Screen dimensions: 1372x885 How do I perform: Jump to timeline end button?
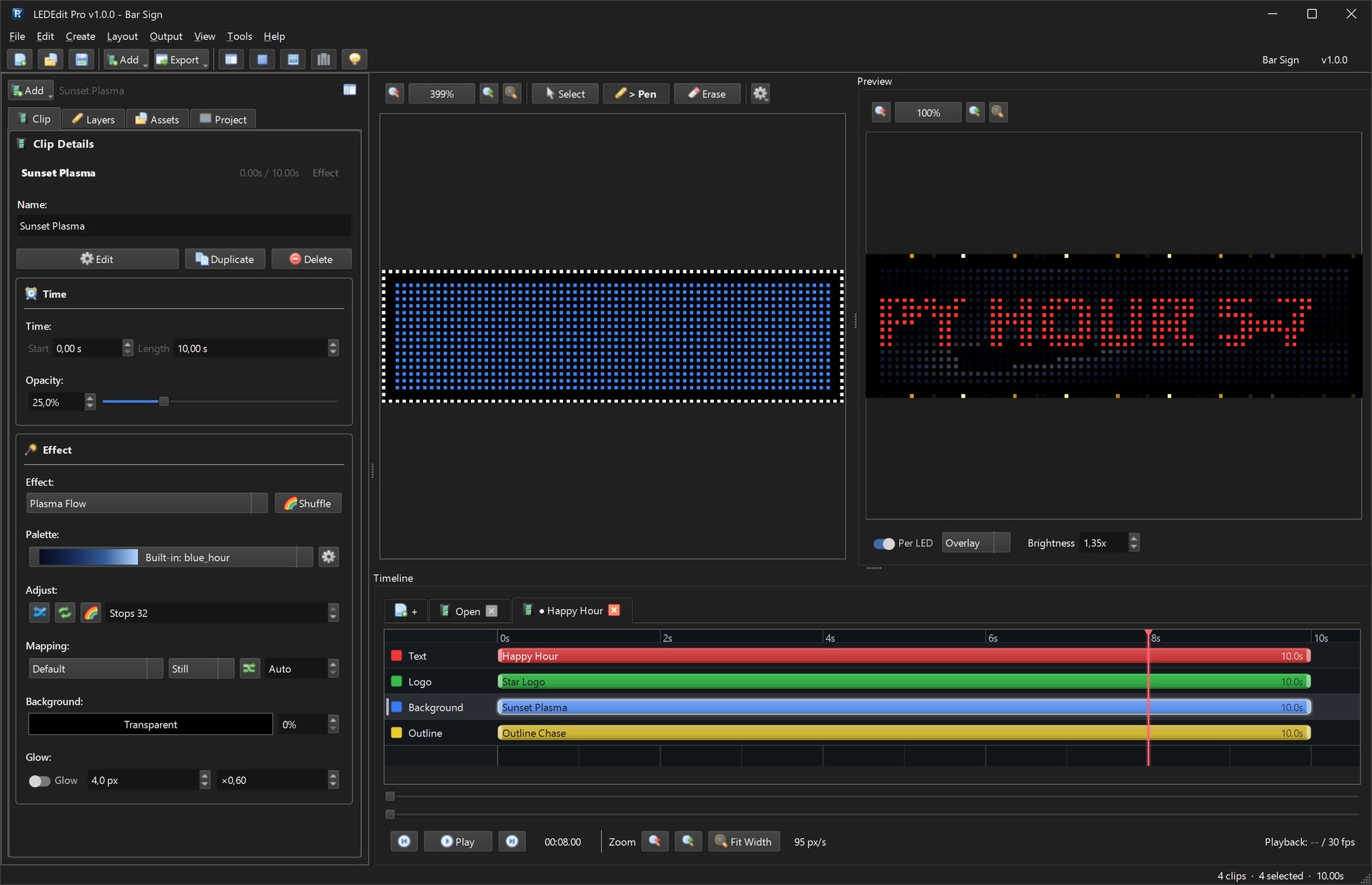coord(512,841)
